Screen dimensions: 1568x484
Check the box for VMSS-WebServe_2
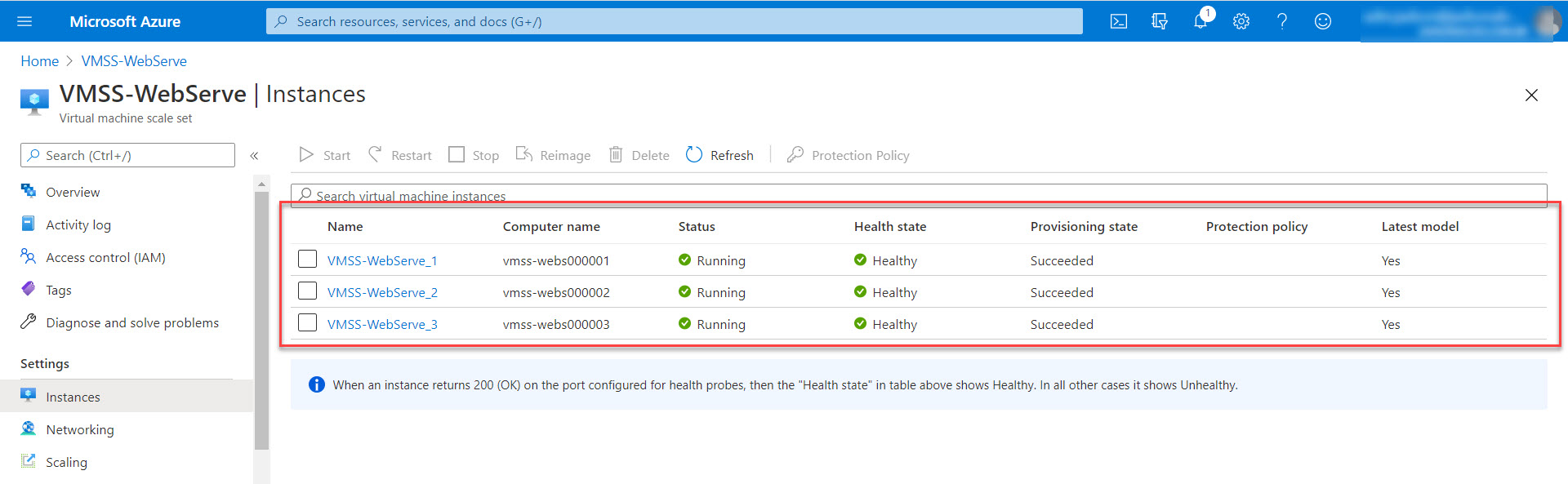tap(307, 291)
